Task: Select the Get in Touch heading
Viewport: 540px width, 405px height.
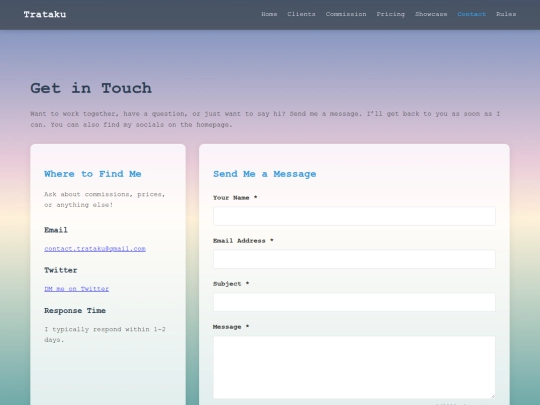Action: (x=91, y=88)
